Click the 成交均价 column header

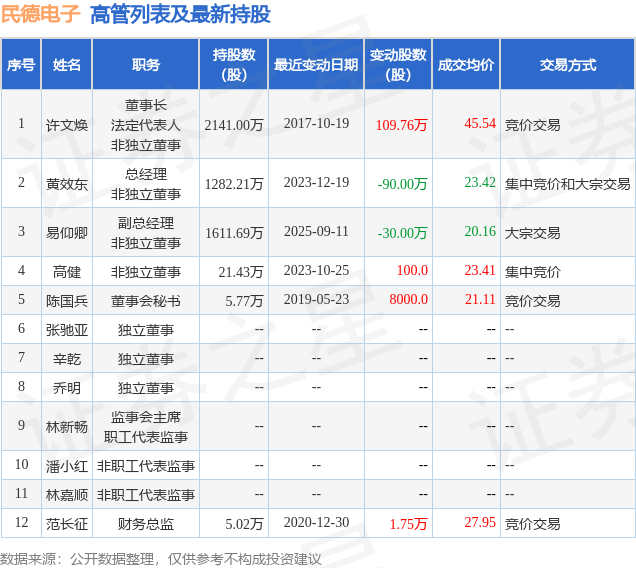tap(466, 65)
